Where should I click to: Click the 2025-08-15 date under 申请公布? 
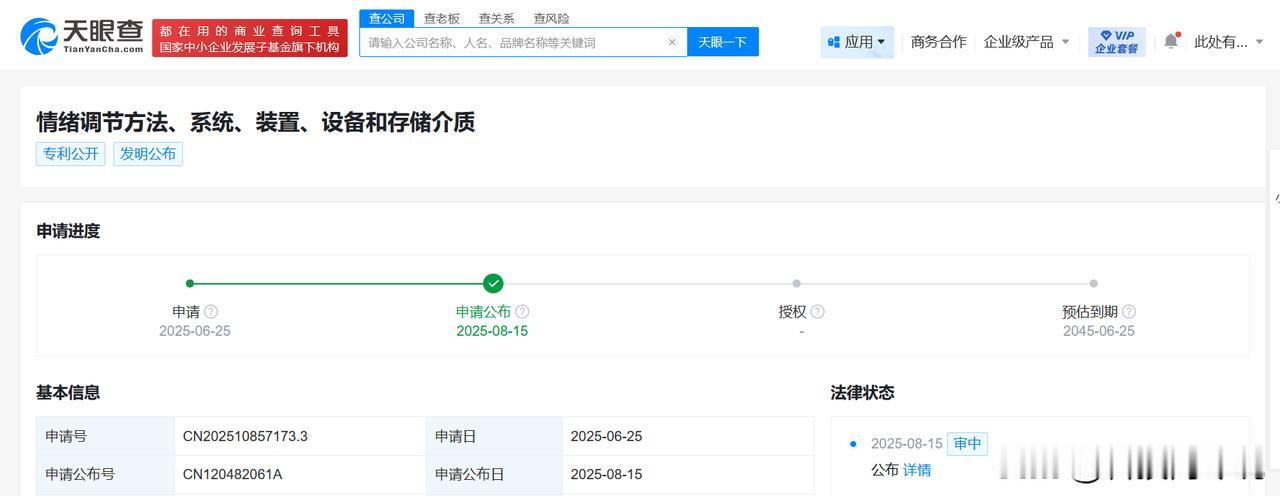(492, 331)
